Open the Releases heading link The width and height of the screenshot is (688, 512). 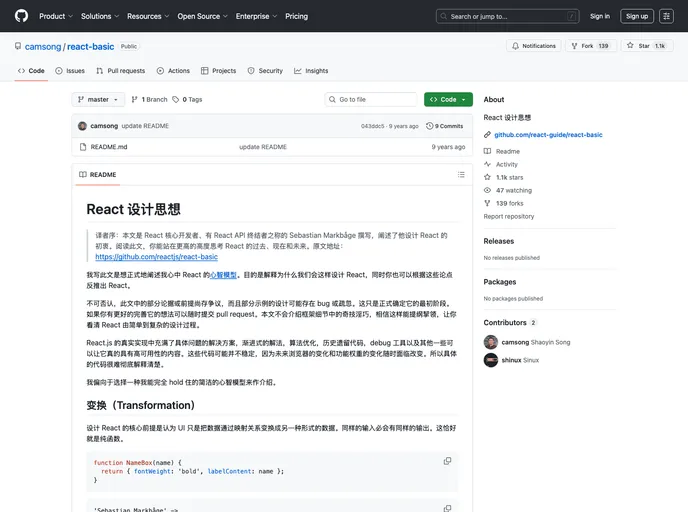click(x=498, y=241)
